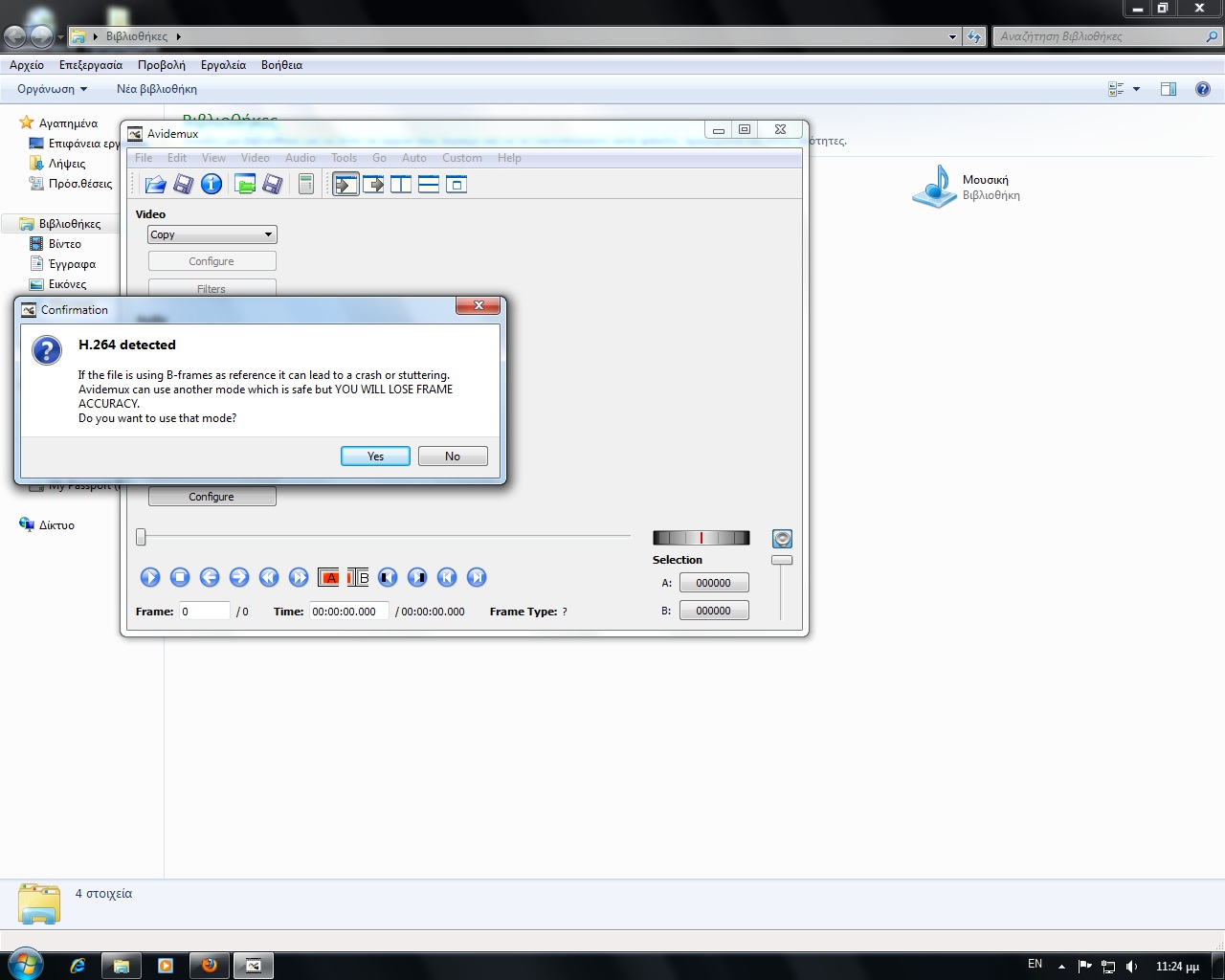Screen dimensions: 1225x980
Task: Open Internet Explorer from the taskbar
Action: (x=78, y=966)
